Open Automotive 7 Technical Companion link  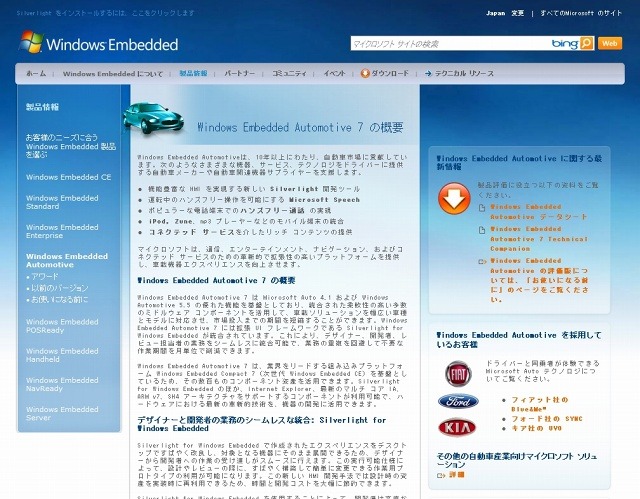538,239
